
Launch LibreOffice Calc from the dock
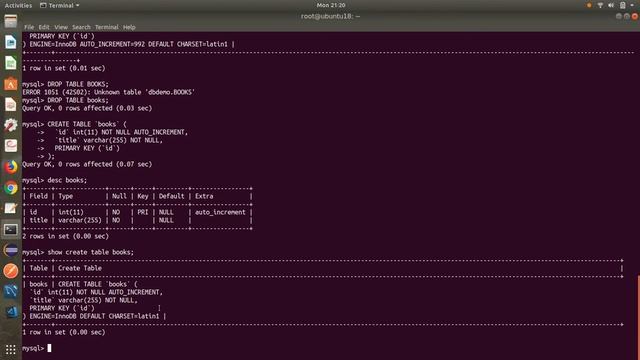11,63
